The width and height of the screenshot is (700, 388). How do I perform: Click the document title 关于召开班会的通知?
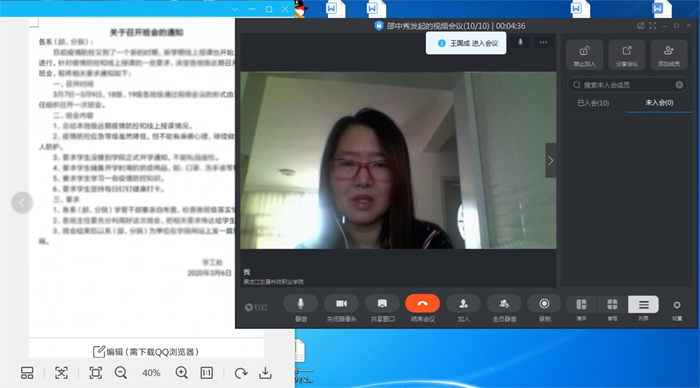coord(146,32)
